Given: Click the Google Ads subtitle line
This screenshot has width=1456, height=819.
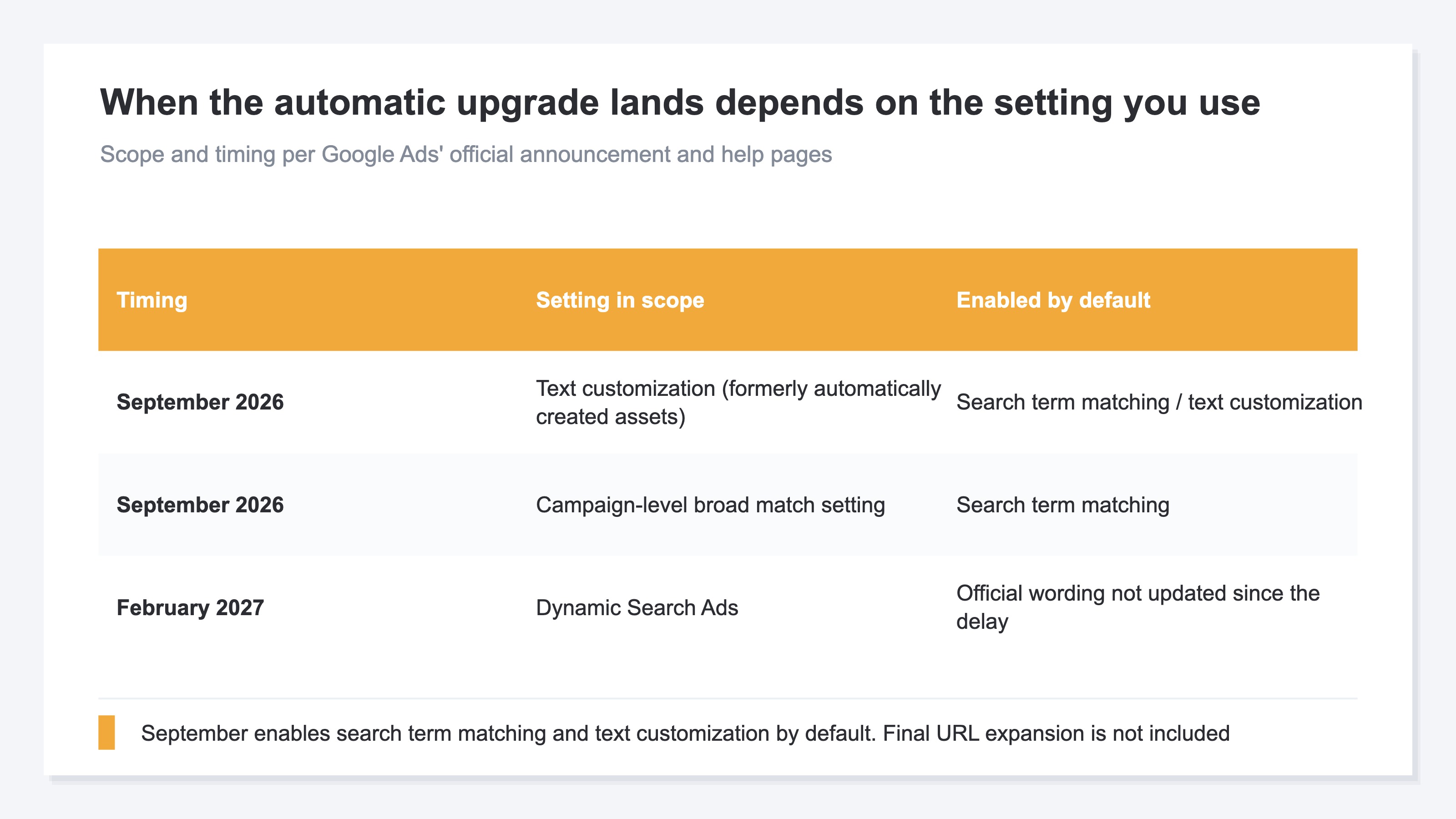Looking at the screenshot, I should click(x=466, y=154).
